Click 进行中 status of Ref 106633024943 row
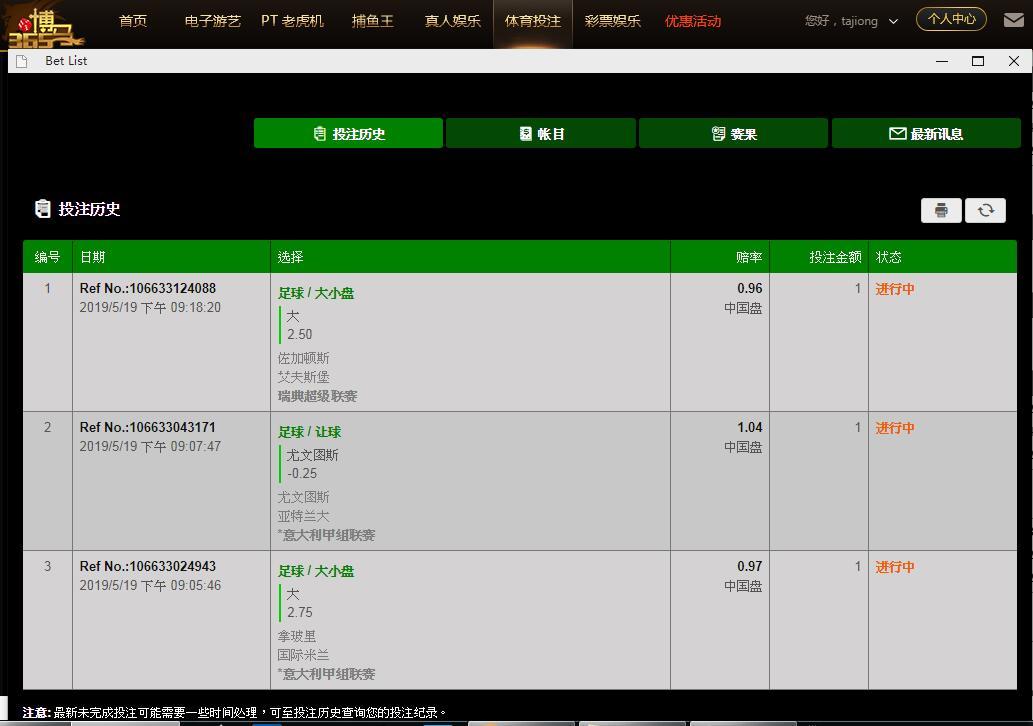This screenshot has width=1033, height=726. [895, 567]
